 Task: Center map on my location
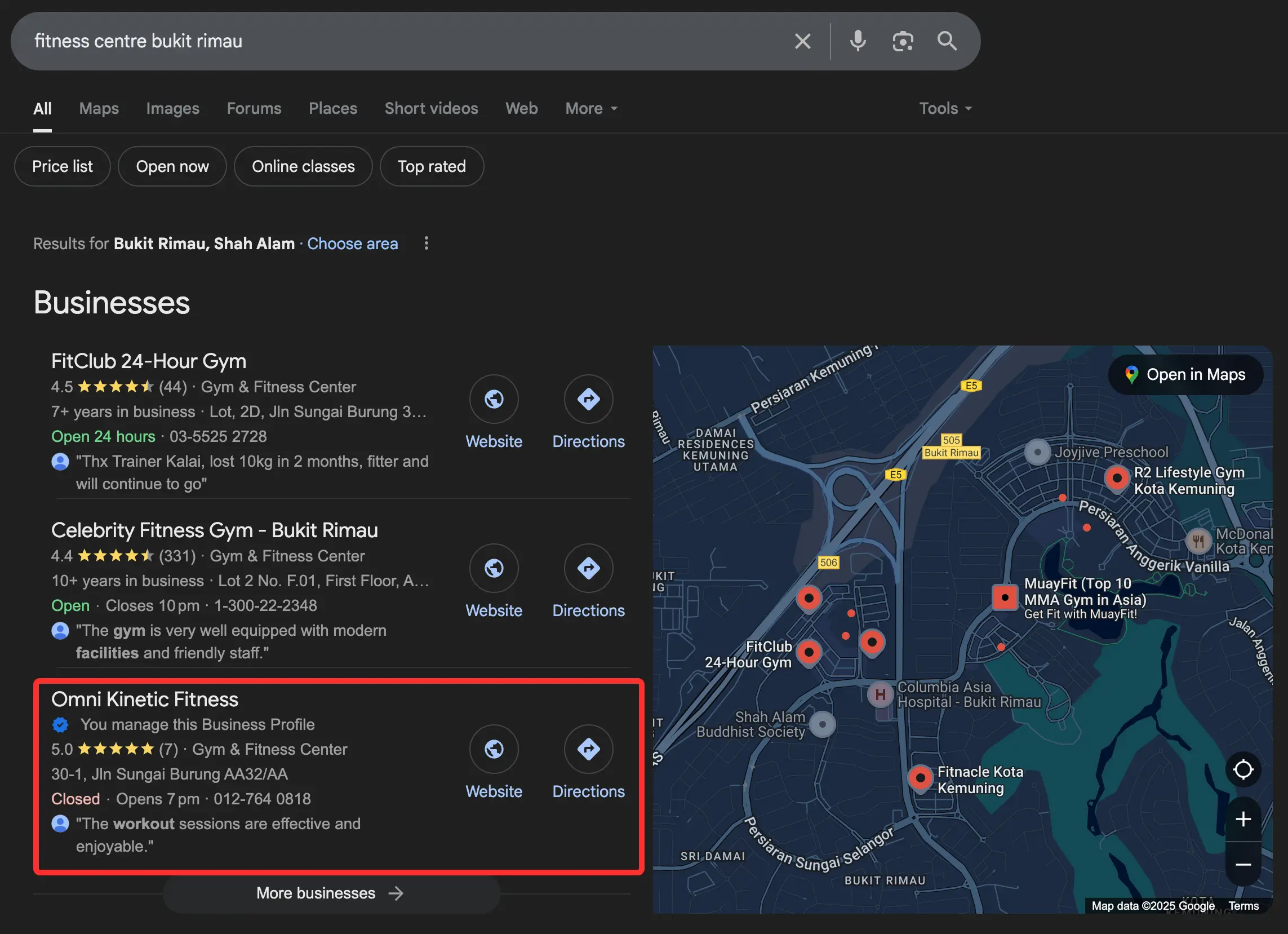pyautogui.click(x=1242, y=769)
